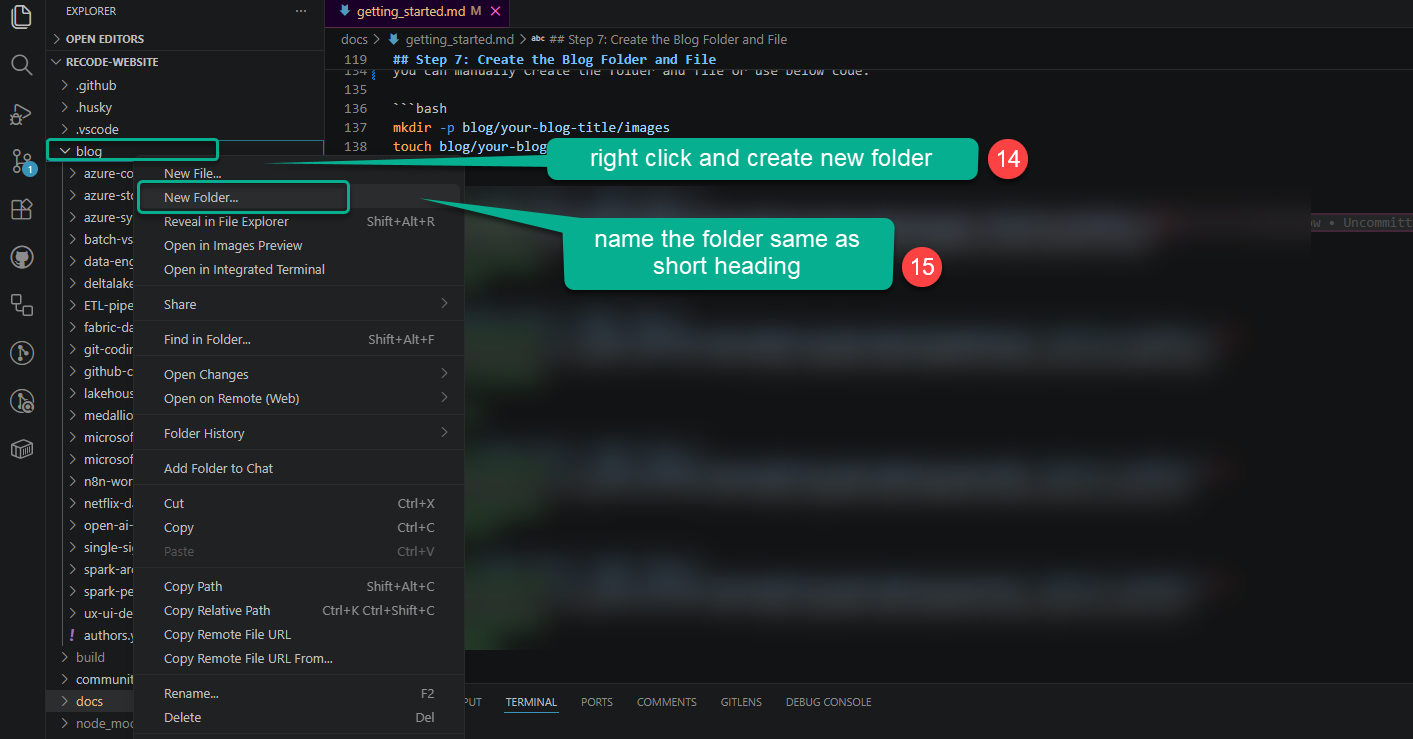Choose Copy Remote File URL From...
Viewport: 1413px width, 739px height.
(299, 659)
